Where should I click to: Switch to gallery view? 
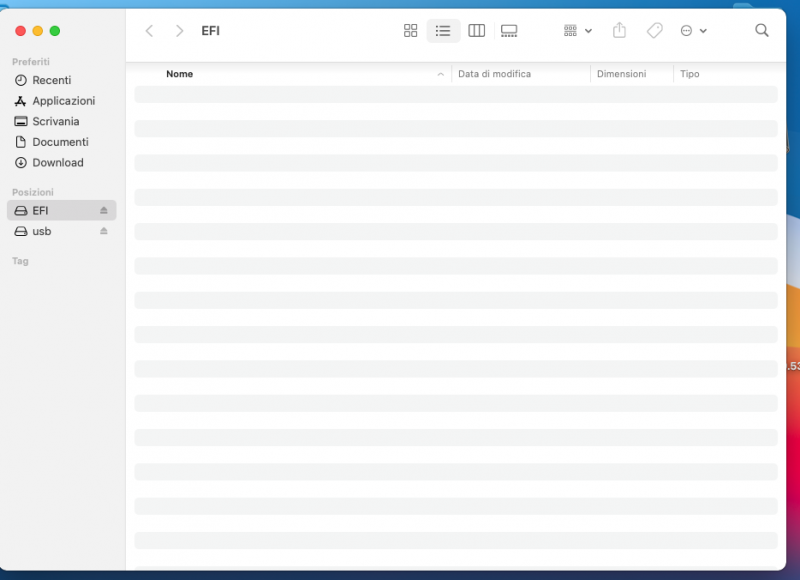(509, 31)
